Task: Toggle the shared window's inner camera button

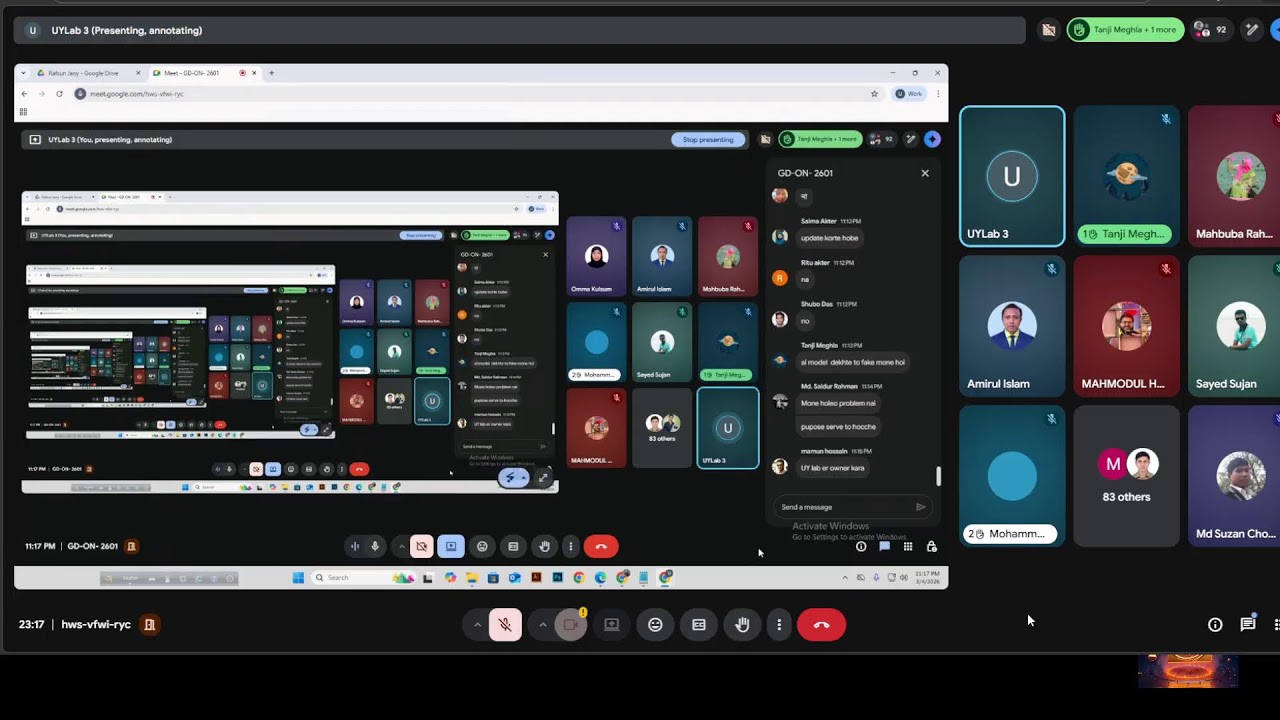Action: pyautogui.click(x=422, y=547)
